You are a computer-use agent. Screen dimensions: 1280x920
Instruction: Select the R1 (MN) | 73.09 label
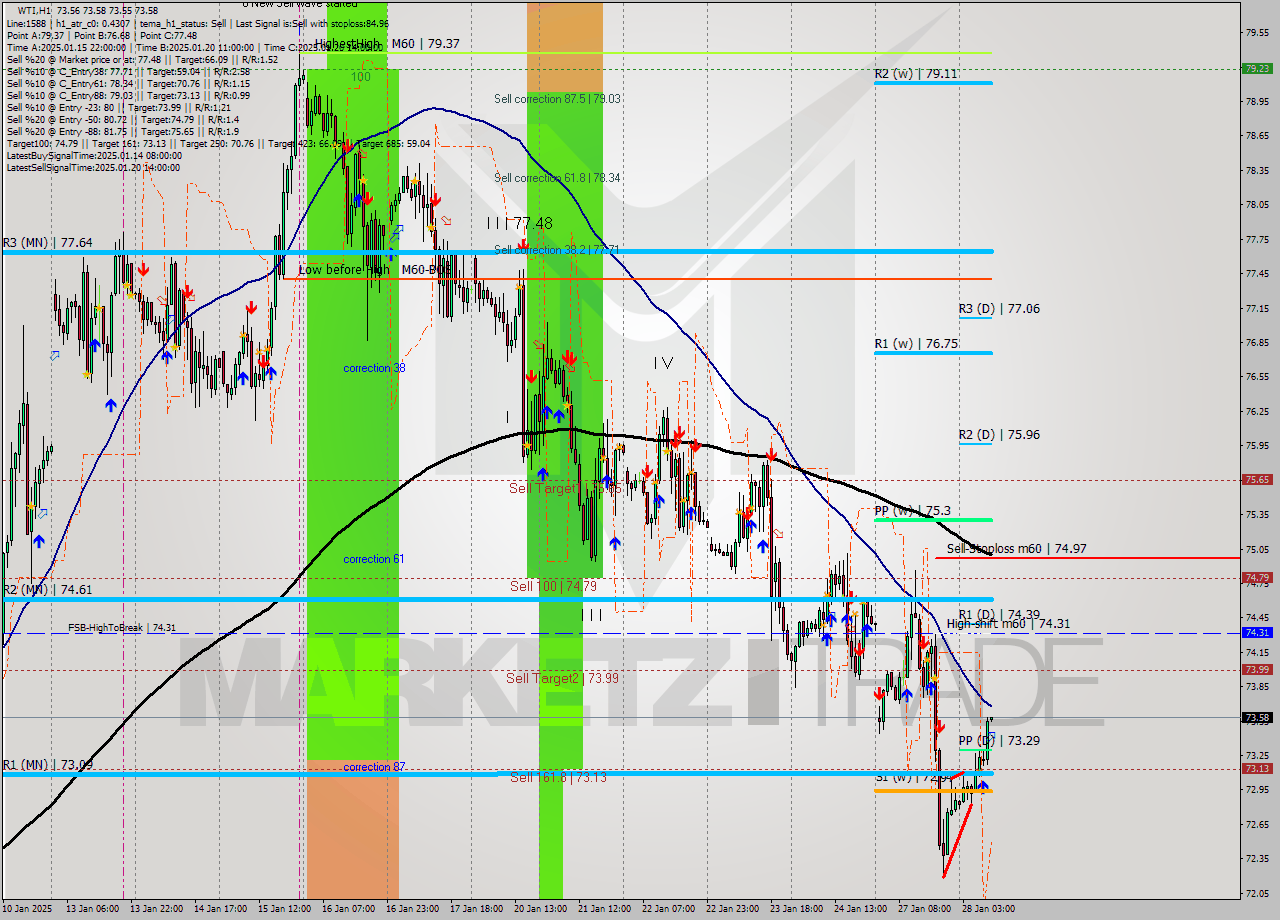coord(48,765)
